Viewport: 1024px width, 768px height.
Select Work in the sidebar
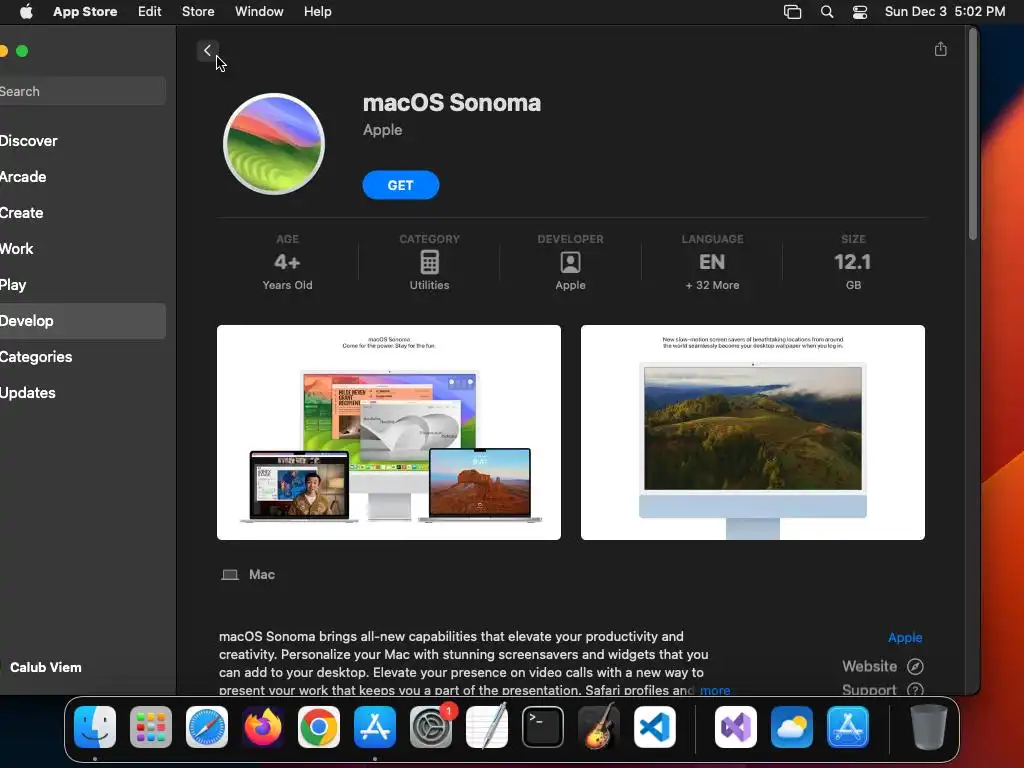[x=83, y=249]
